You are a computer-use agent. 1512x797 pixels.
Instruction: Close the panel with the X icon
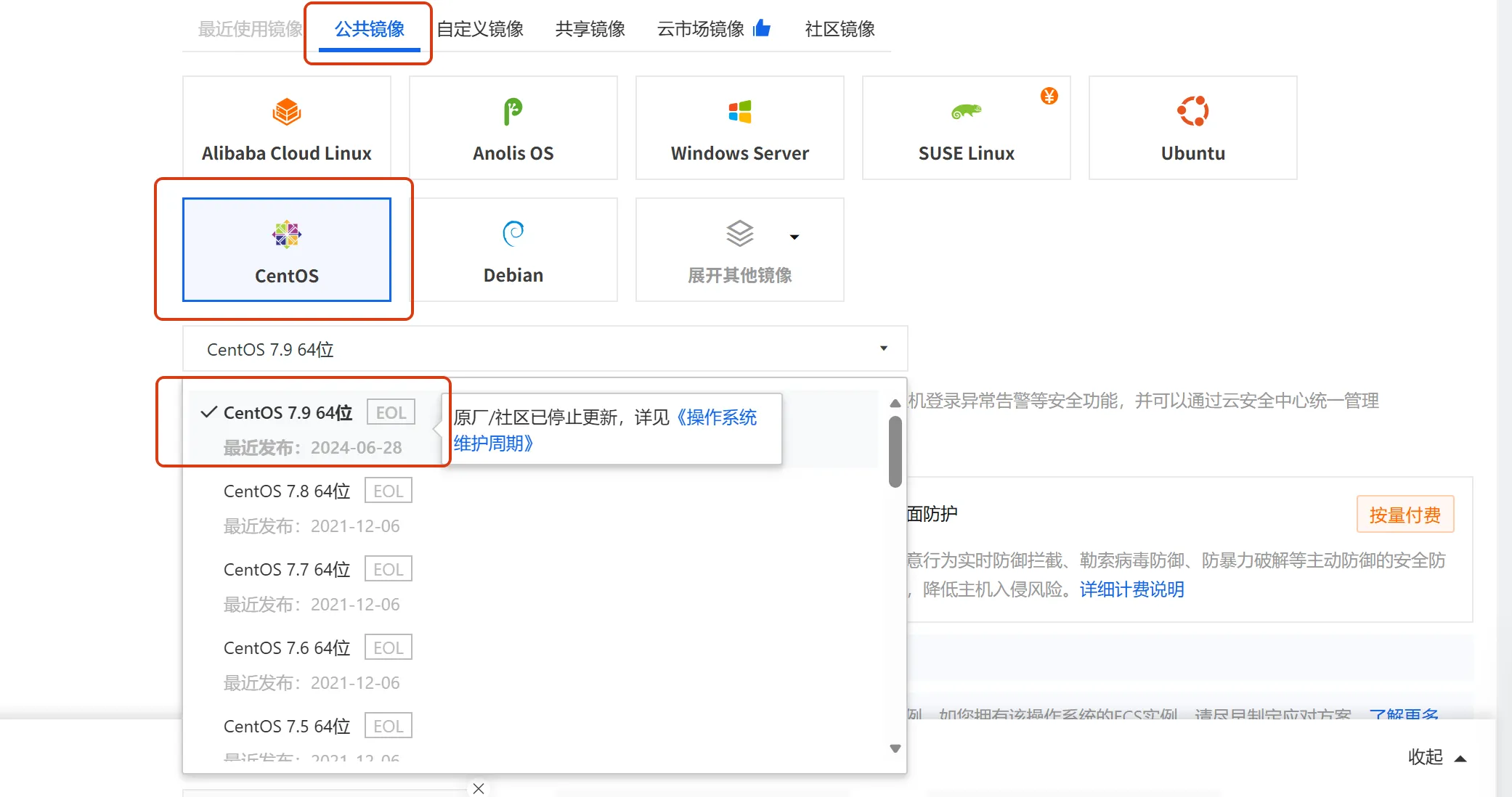click(478, 788)
